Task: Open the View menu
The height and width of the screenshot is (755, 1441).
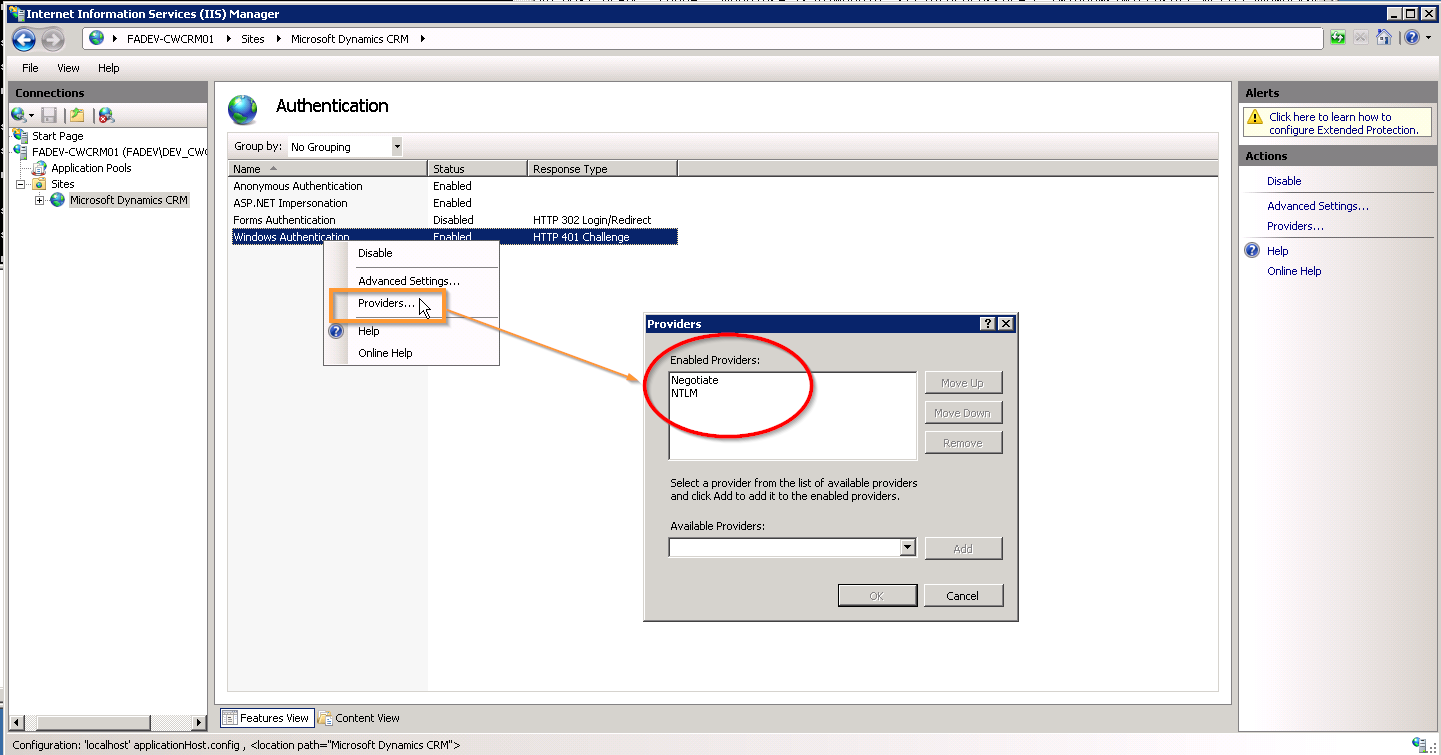Action: click(x=68, y=68)
